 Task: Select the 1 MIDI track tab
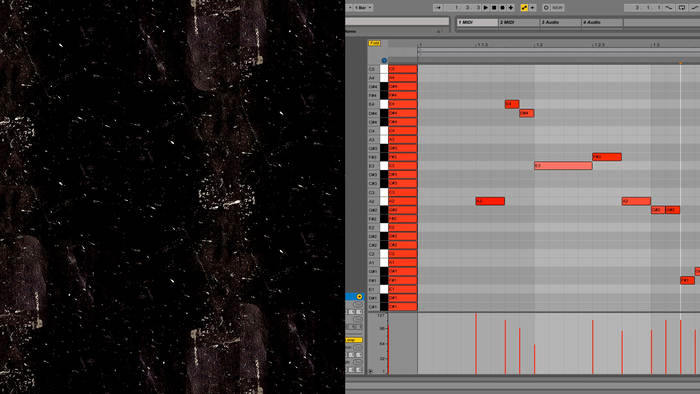[x=477, y=22]
